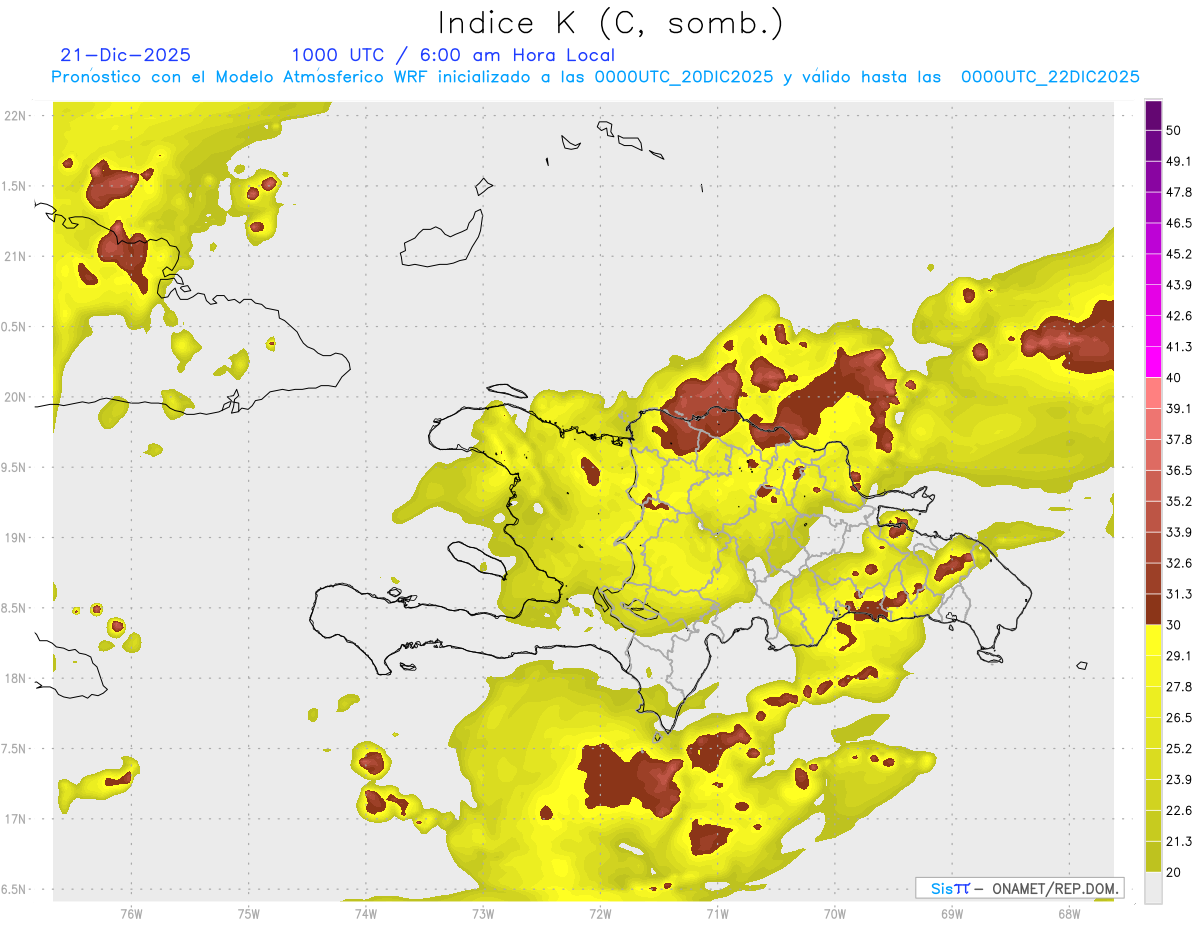Viewport: 1200px width, 927px height.
Task: Click colorbar label "36.5"
Action: point(1179,470)
